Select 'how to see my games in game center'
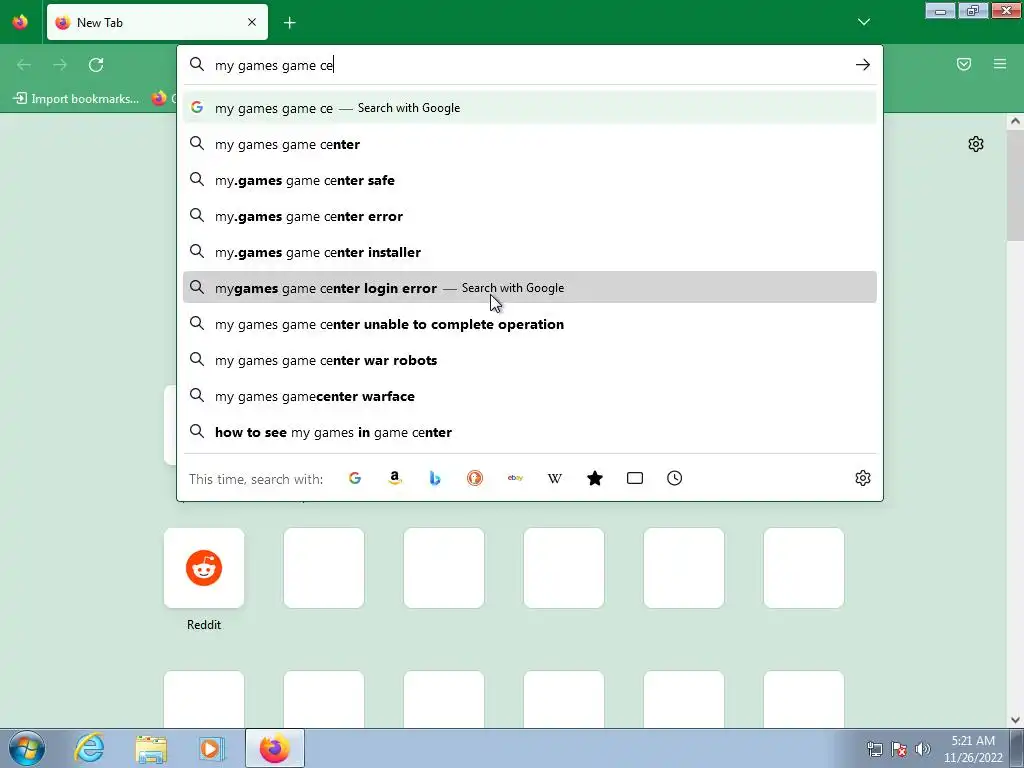 click(x=530, y=432)
